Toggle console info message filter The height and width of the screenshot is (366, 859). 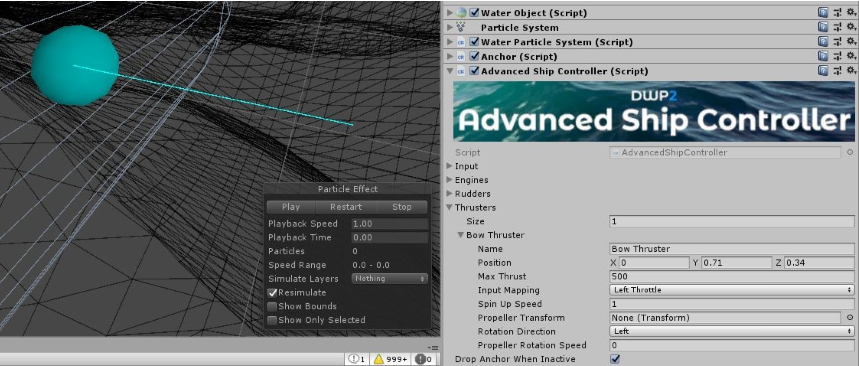[357, 359]
